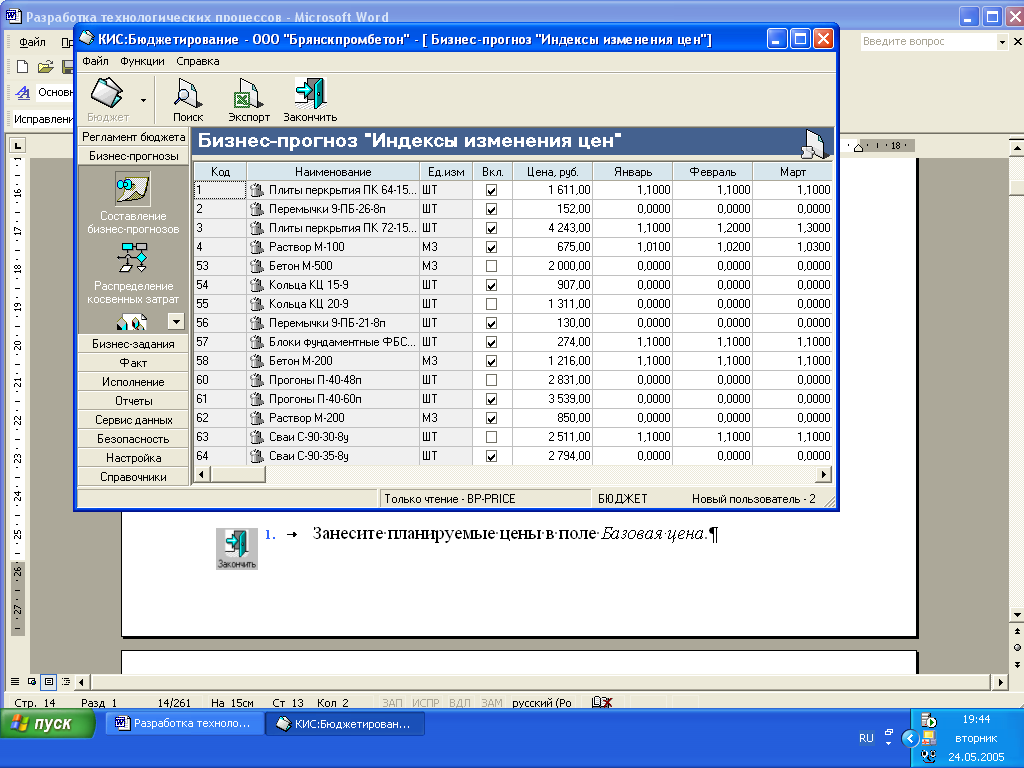
Task: Click Word's Styles and Formatting icon
Action: (x=24, y=92)
